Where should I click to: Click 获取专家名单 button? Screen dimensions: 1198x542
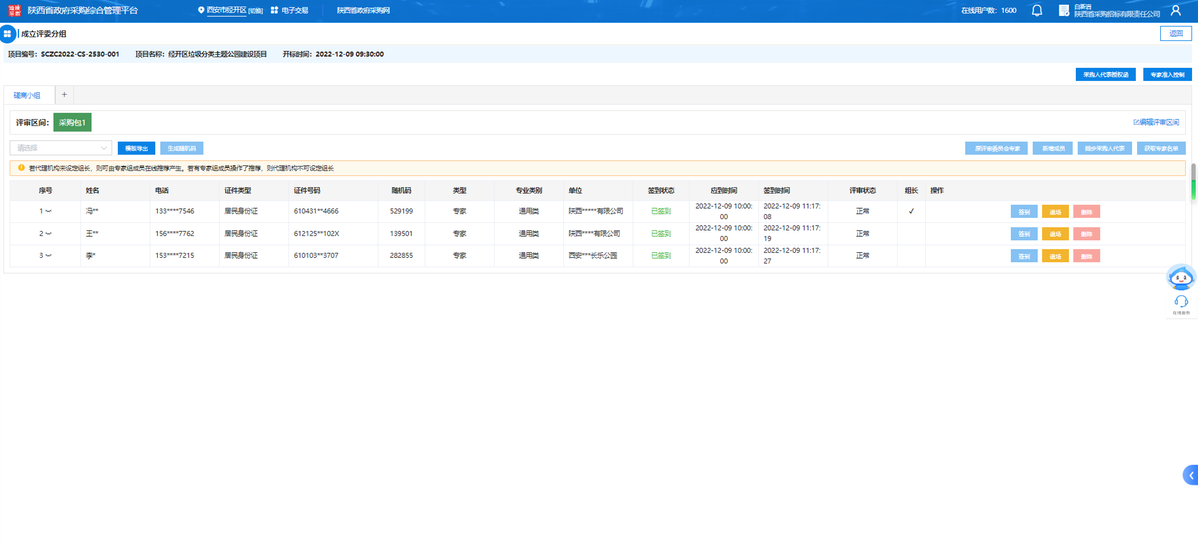tap(1161, 148)
